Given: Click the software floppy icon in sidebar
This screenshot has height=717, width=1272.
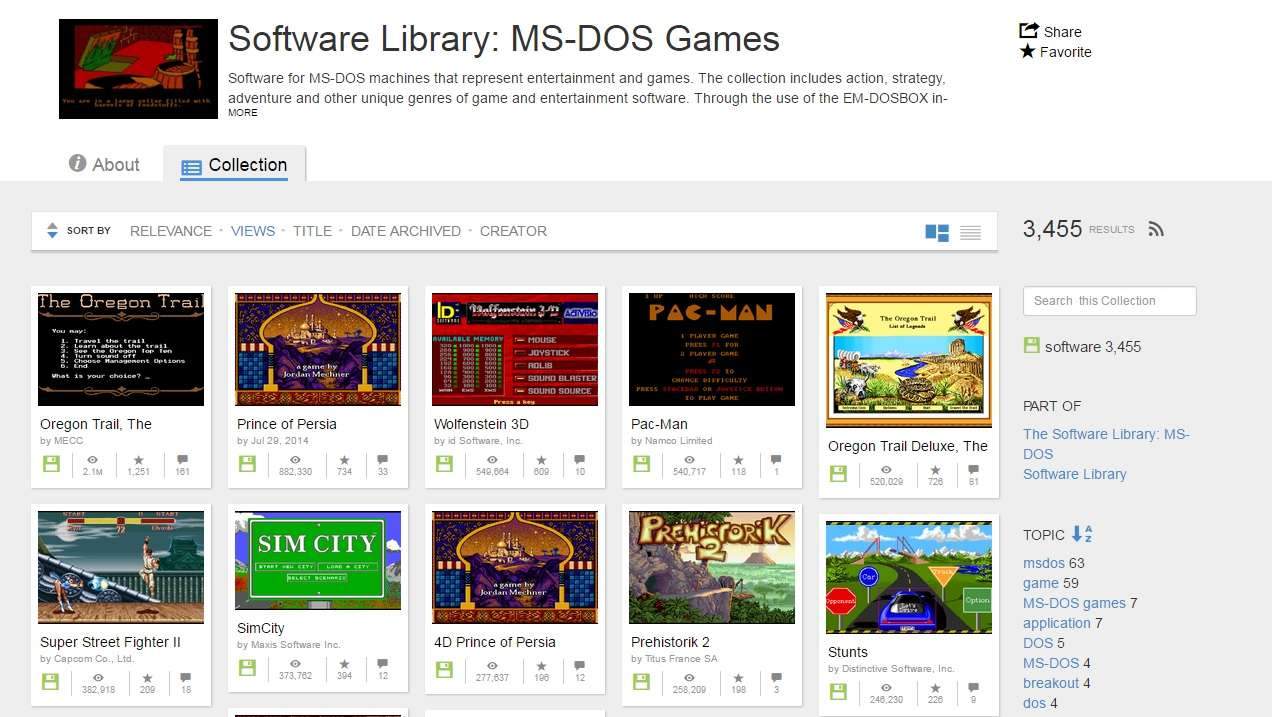Looking at the screenshot, I should pyautogui.click(x=1032, y=345).
